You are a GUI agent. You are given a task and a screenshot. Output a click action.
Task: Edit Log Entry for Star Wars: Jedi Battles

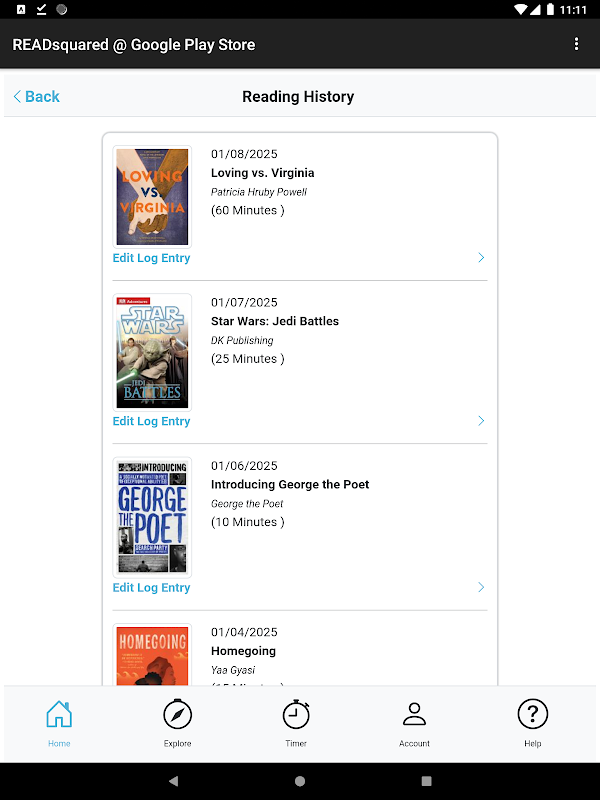pos(151,421)
